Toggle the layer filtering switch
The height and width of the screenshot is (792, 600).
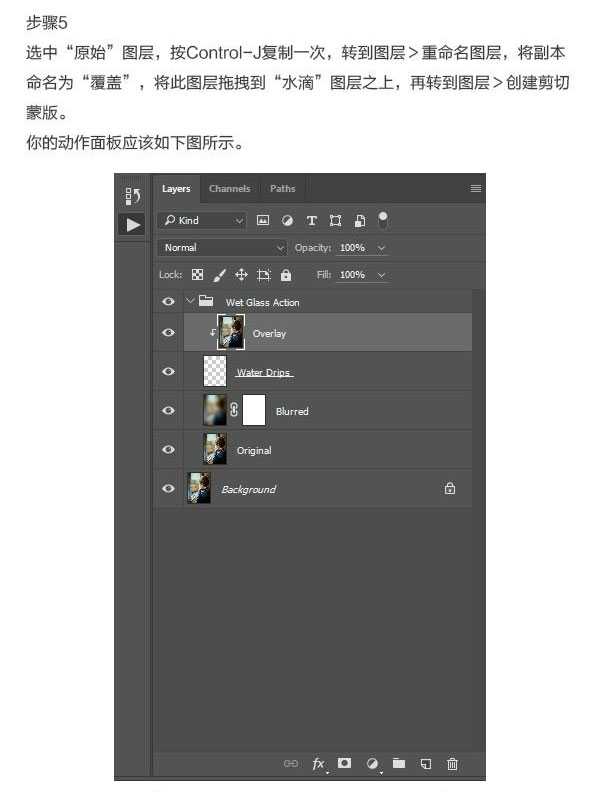[x=383, y=220]
